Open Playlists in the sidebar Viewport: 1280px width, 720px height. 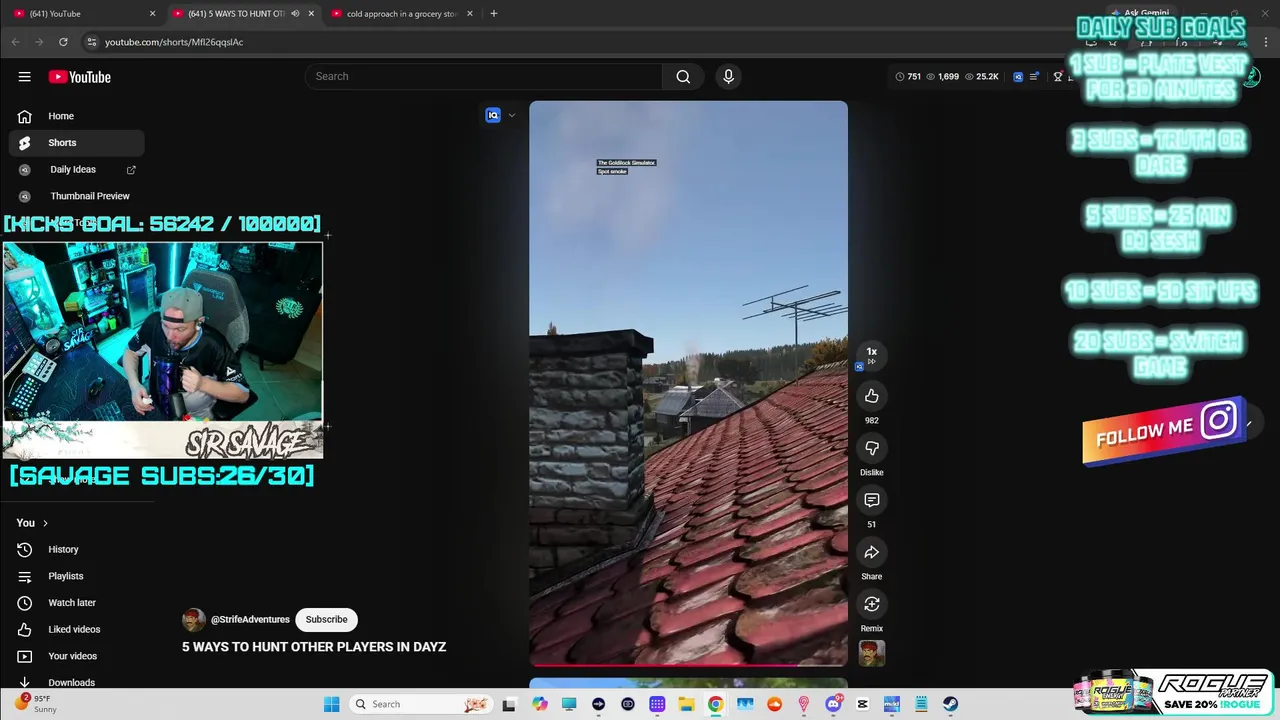click(x=76, y=576)
